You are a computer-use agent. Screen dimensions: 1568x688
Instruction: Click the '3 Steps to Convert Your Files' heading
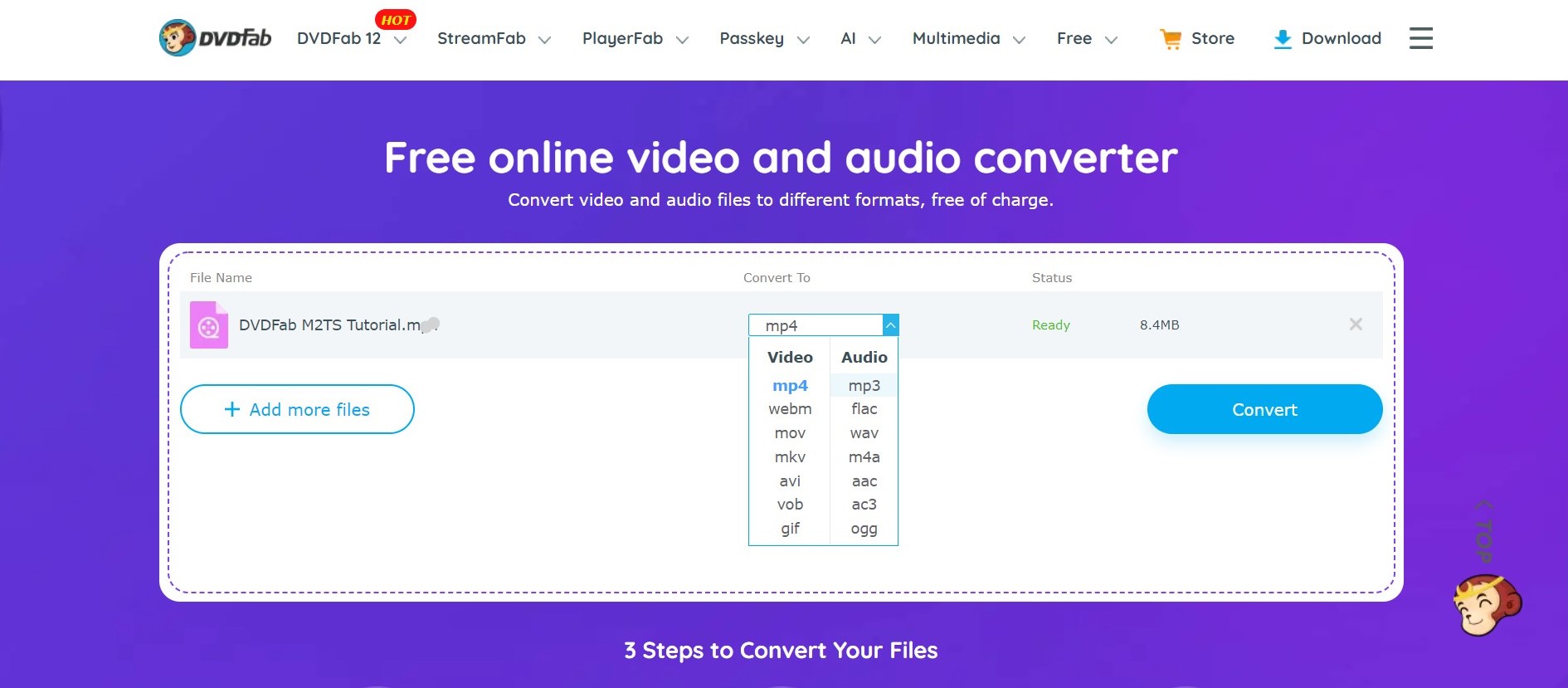[781, 651]
